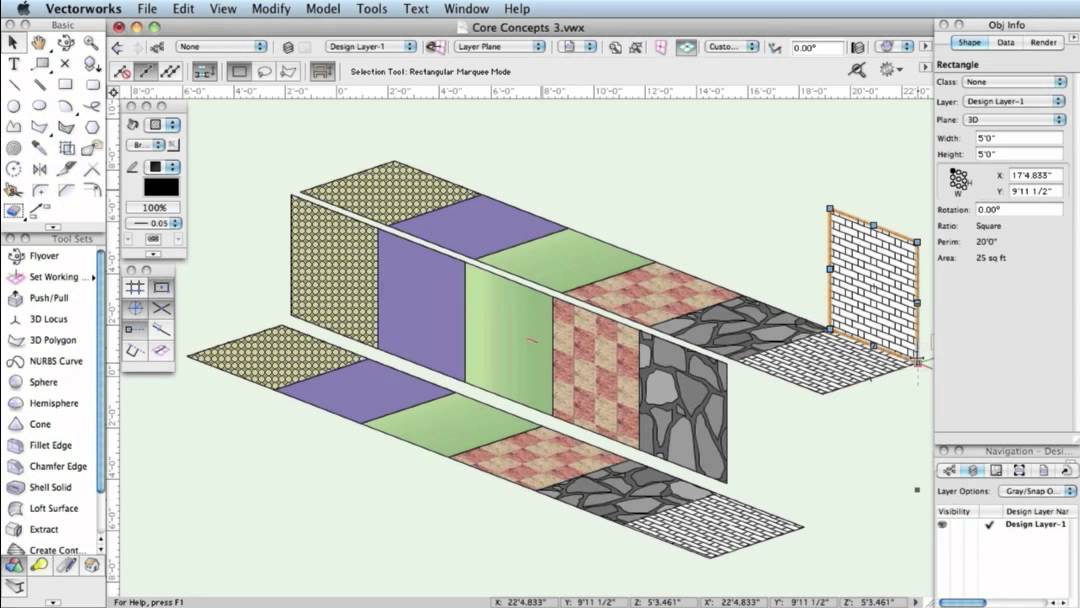Toggle Snap to Intersection in snapping palette
The width and height of the screenshot is (1080, 608).
pos(161,309)
